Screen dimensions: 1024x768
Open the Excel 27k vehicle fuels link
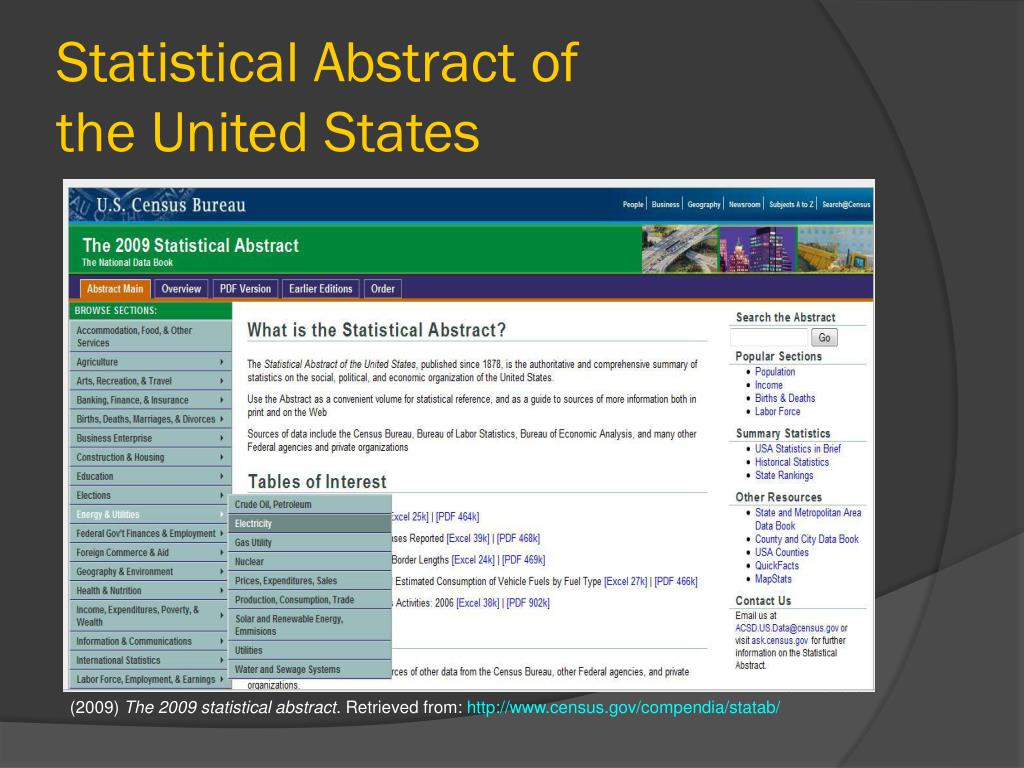pyautogui.click(x=626, y=581)
